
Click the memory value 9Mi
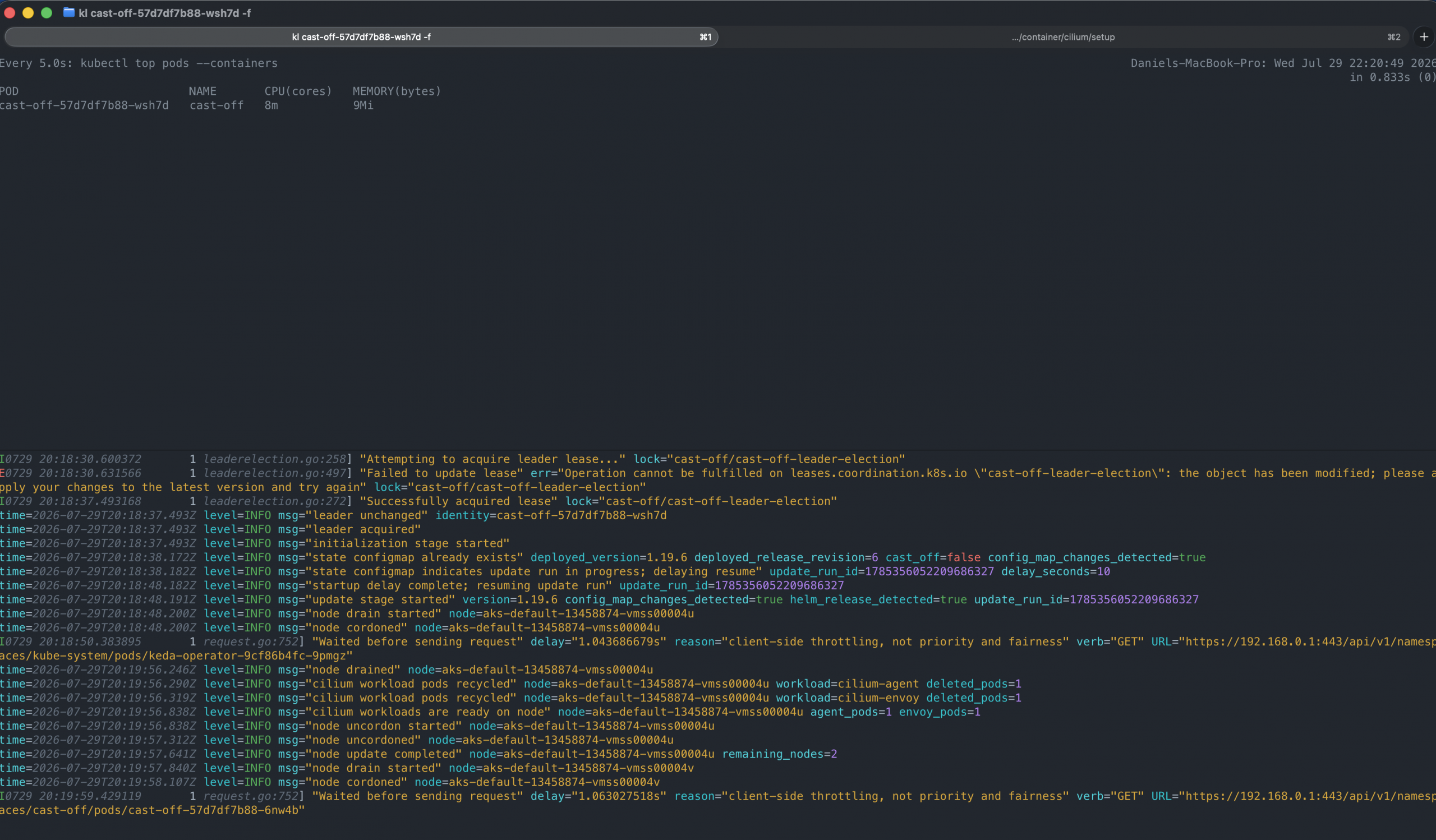click(x=363, y=105)
